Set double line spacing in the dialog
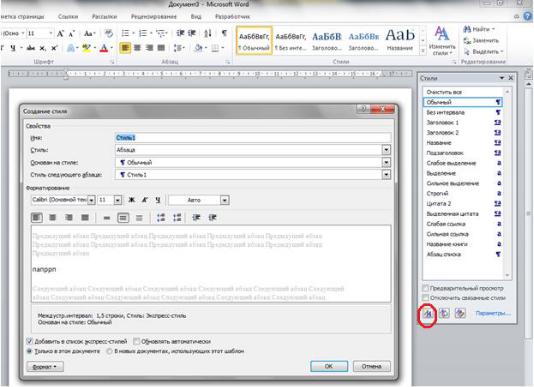Screen dimensions: 534x387 [x=139, y=217]
